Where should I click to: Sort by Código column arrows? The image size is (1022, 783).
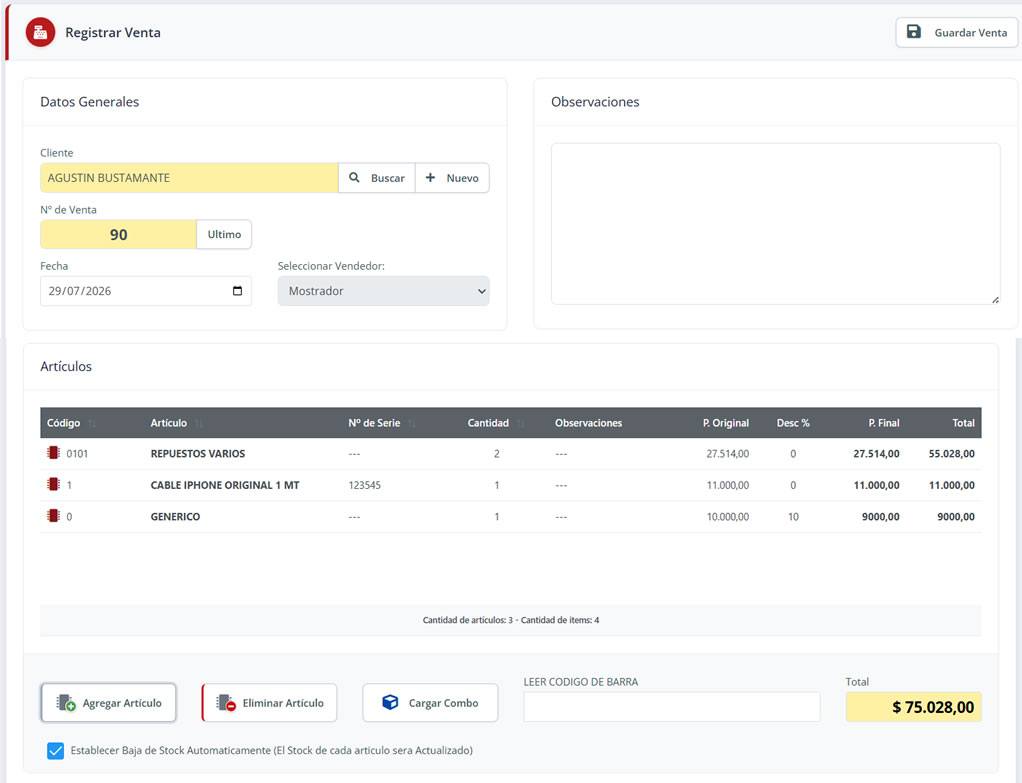(92, 423)
